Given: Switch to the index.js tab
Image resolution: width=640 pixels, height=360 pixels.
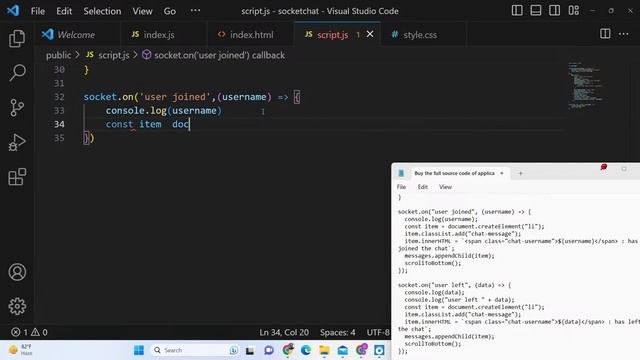Looking at the screenshot, I should [x=164, y=35].
